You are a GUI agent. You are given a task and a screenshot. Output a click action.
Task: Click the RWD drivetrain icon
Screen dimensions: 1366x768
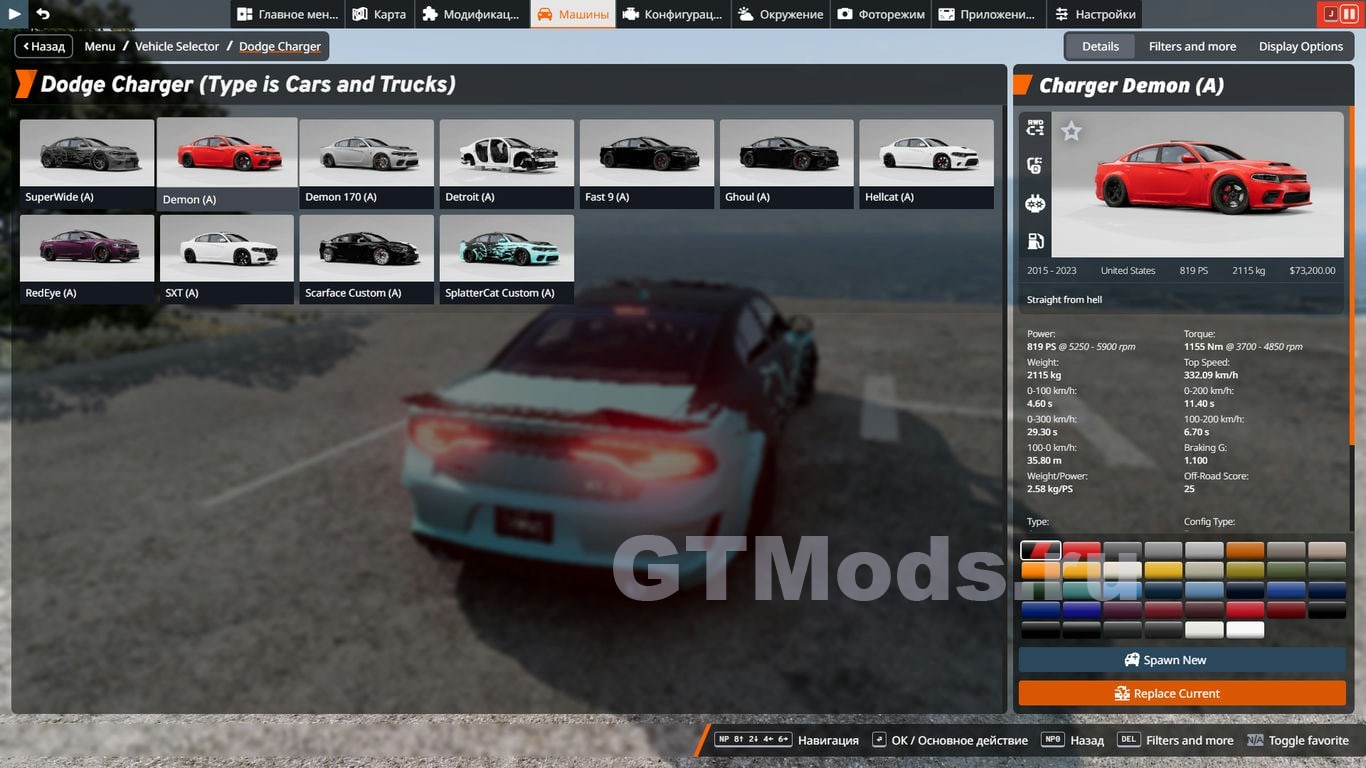[1035, 128]
